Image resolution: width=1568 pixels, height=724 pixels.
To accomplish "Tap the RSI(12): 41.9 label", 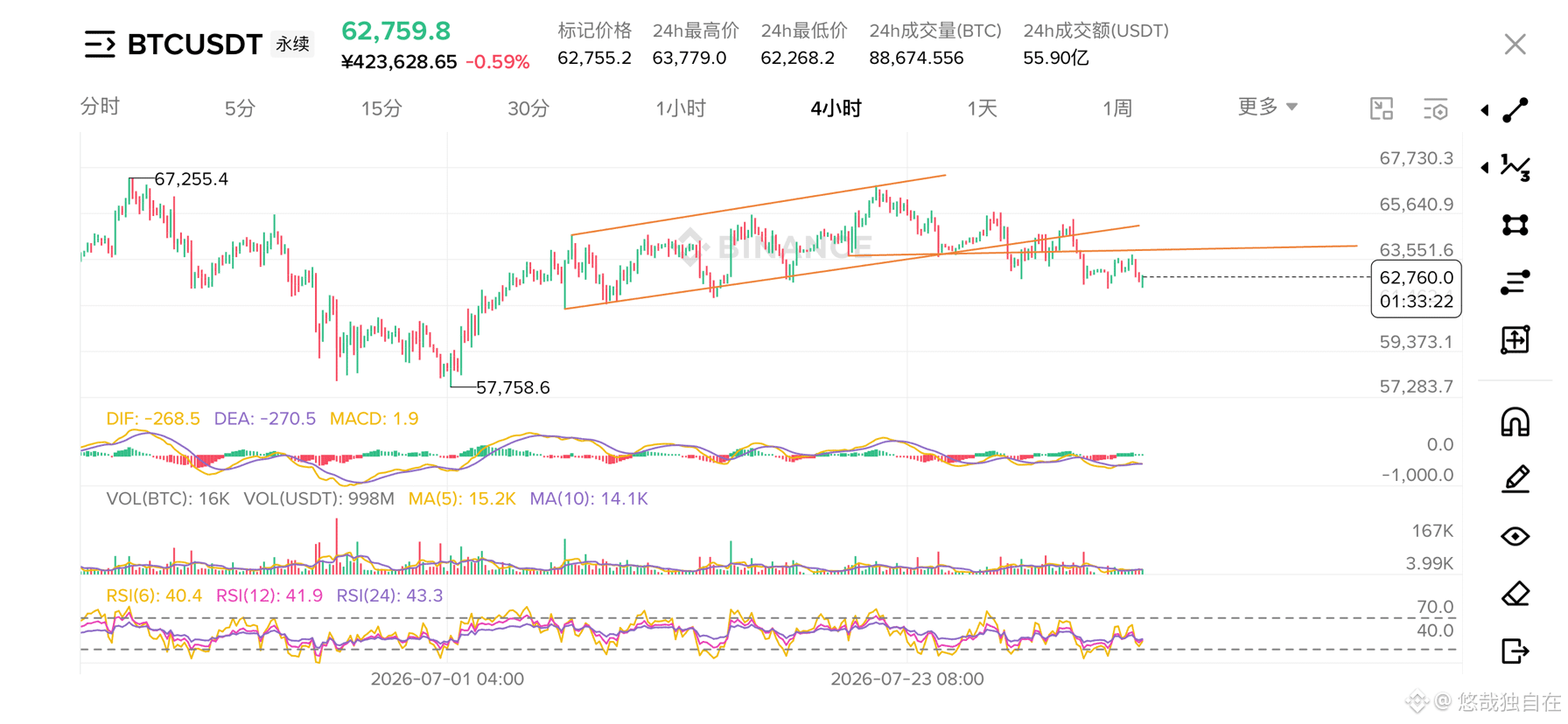I will coord(269,595).
